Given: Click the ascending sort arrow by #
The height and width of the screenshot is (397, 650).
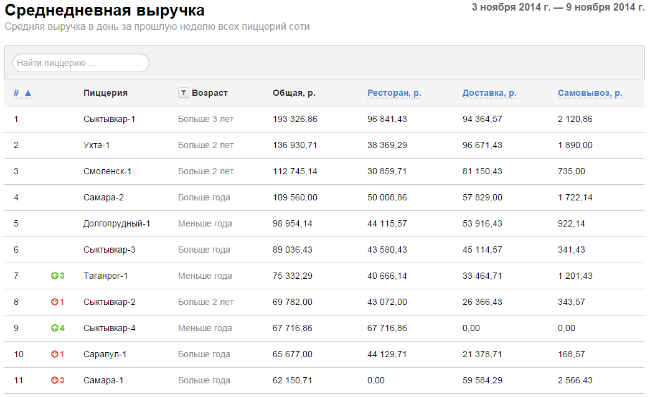Looking at the screenshot, I should pos(28,93).
